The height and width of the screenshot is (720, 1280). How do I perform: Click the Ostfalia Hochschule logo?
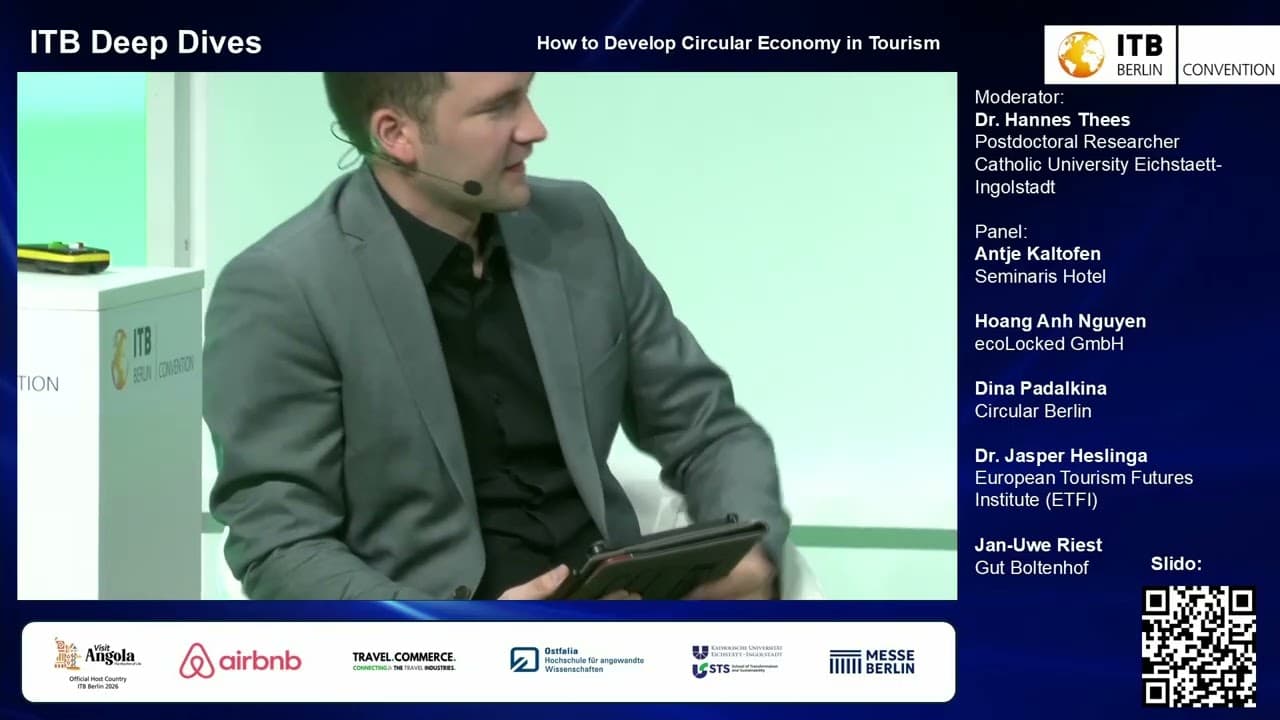click(x=577, y=660)
